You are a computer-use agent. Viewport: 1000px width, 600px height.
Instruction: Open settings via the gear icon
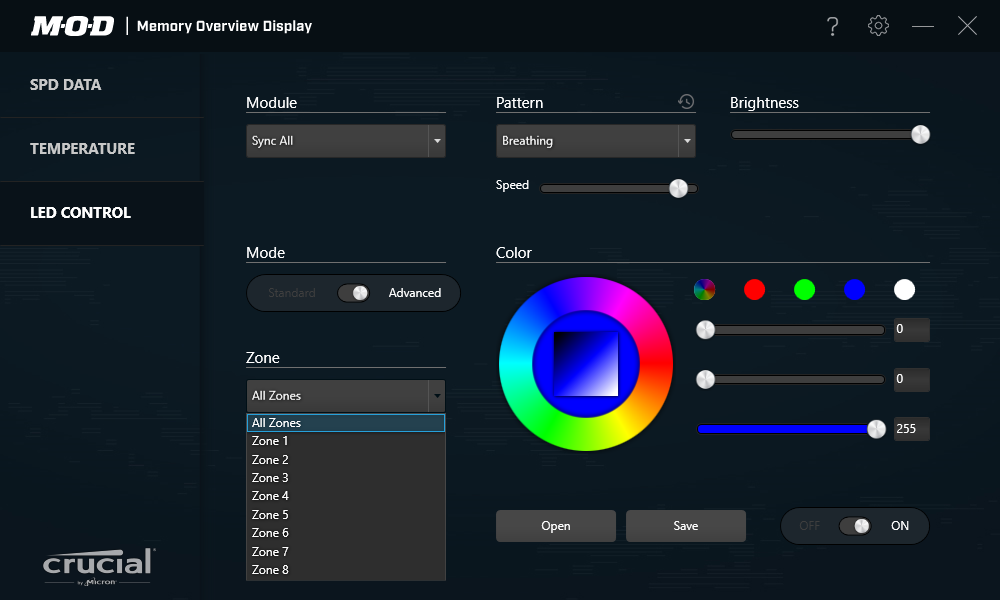(878, 26)
